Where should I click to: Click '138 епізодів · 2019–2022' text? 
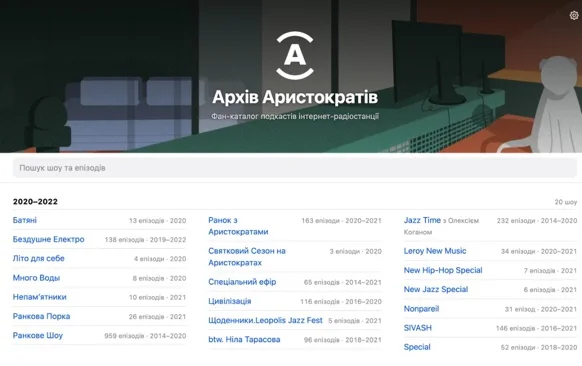coord(146,240)
